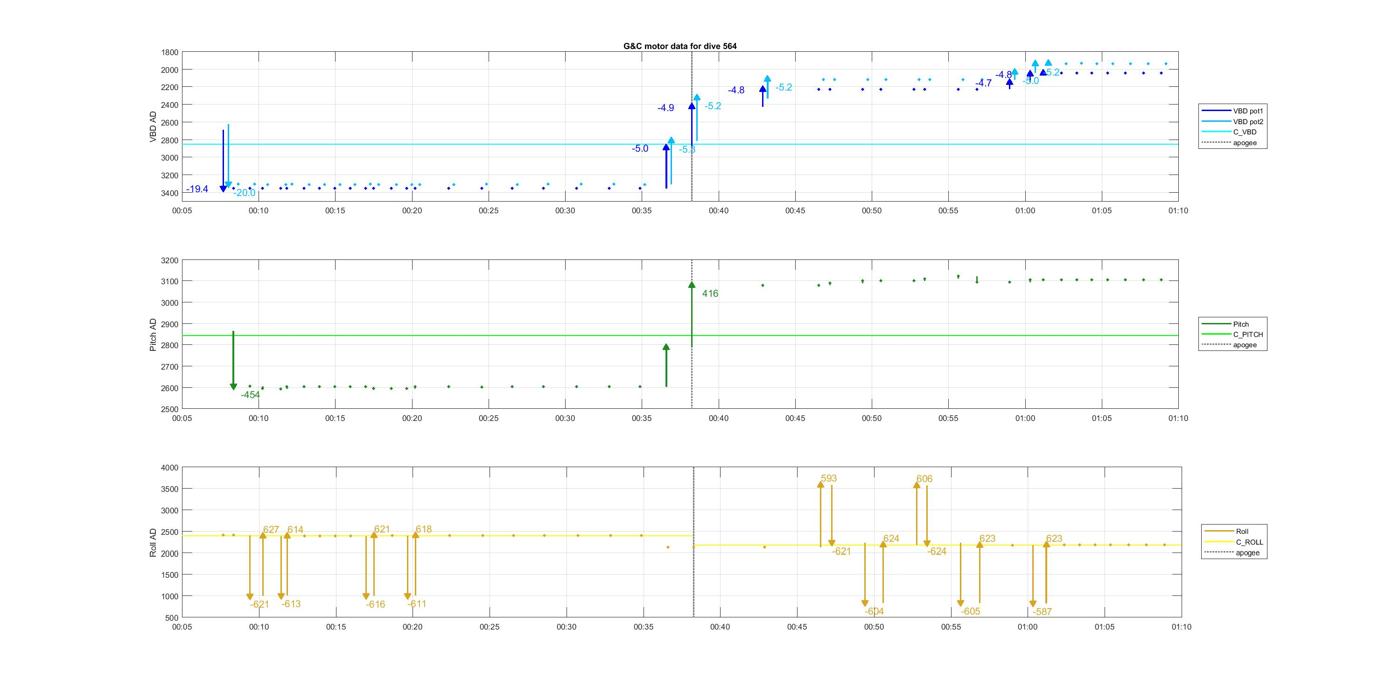Click the "416" pitch data label
Image resolution: width=1400 pixels, height=693 pixels.
(710, 294)
